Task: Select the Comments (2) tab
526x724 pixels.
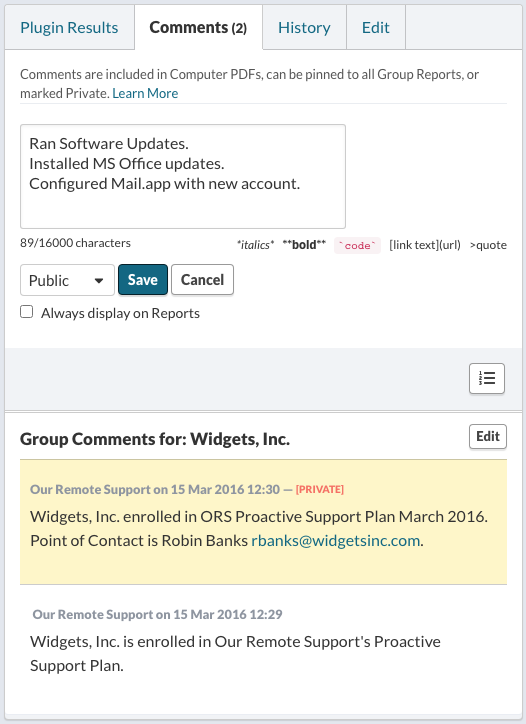Action: pos(198,28)
